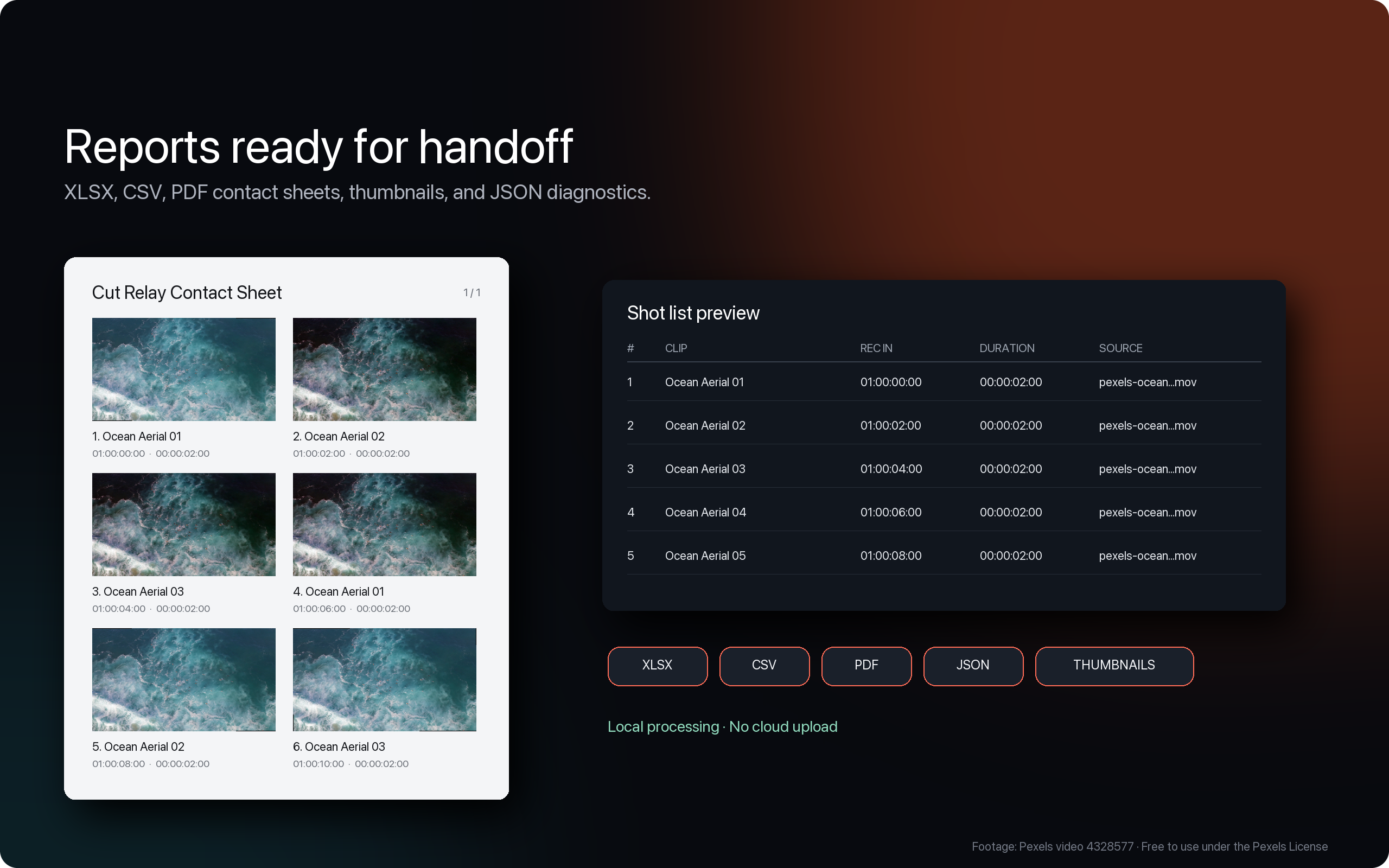Click the REC IN column header
The width and height of the screenshot is (1389, 868).
[876, 348]
